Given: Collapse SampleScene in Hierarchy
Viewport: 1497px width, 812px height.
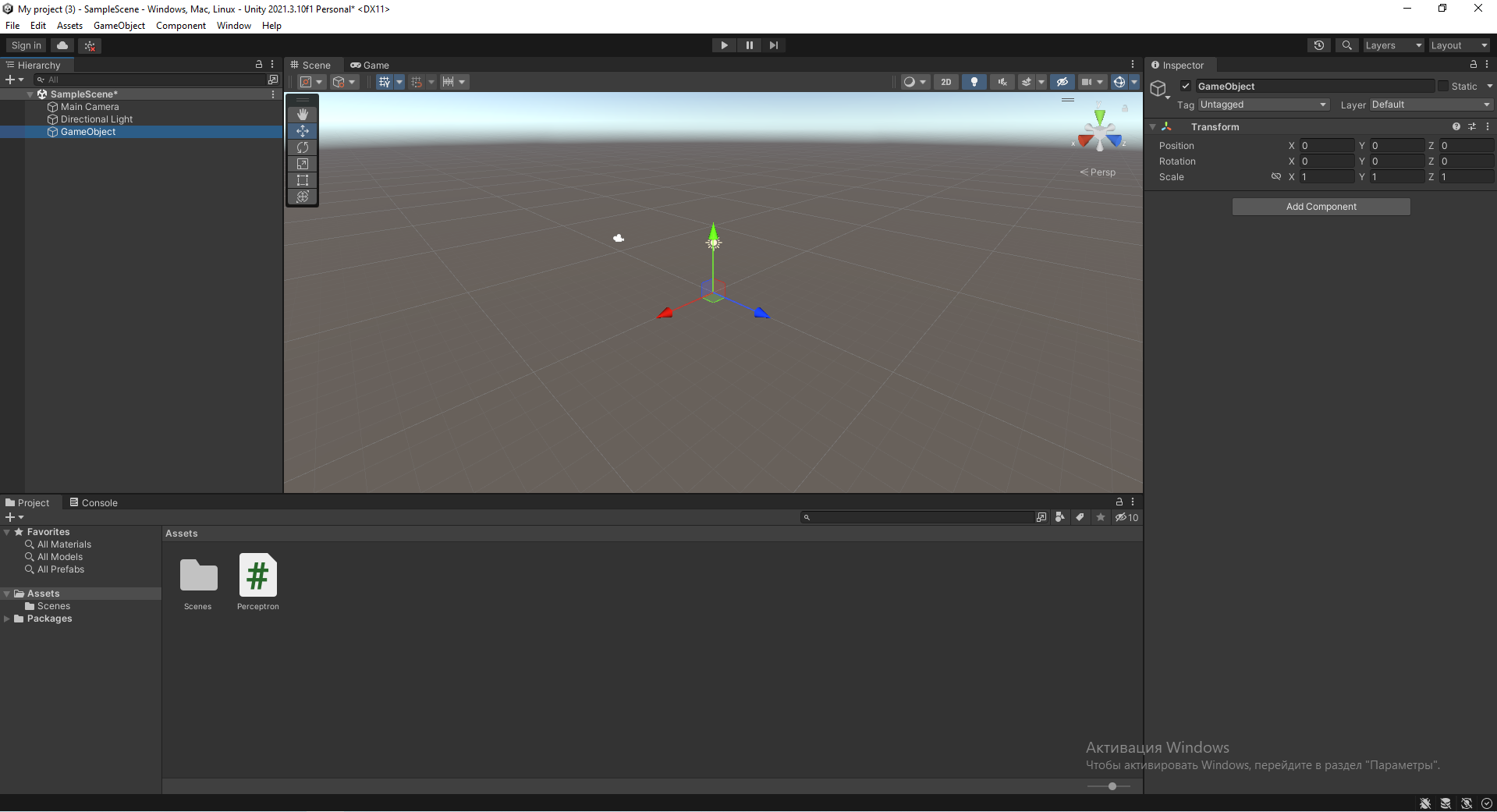Looking at the screenshot, I should point(30,94).
